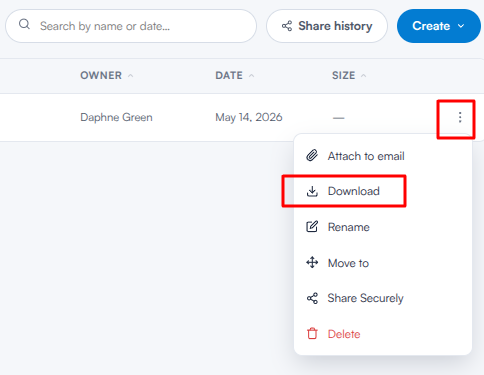Open the Create dropdown button

point(438,26)
